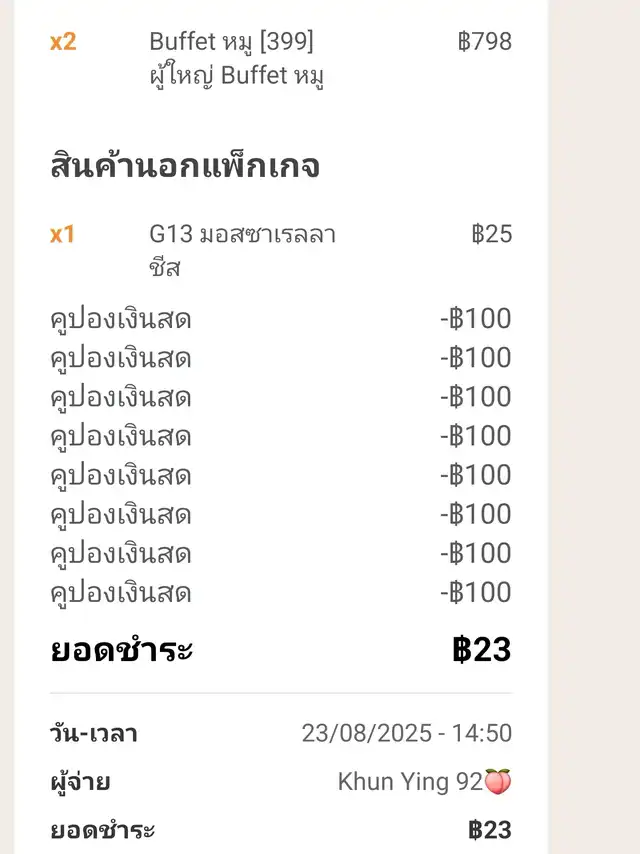Image resolution: width=640 pixels, height=854 pixels.
Task: Tap the ผู้ใหญ่ Buffet หมู subtitle line
Action: (x=237, y=76)
